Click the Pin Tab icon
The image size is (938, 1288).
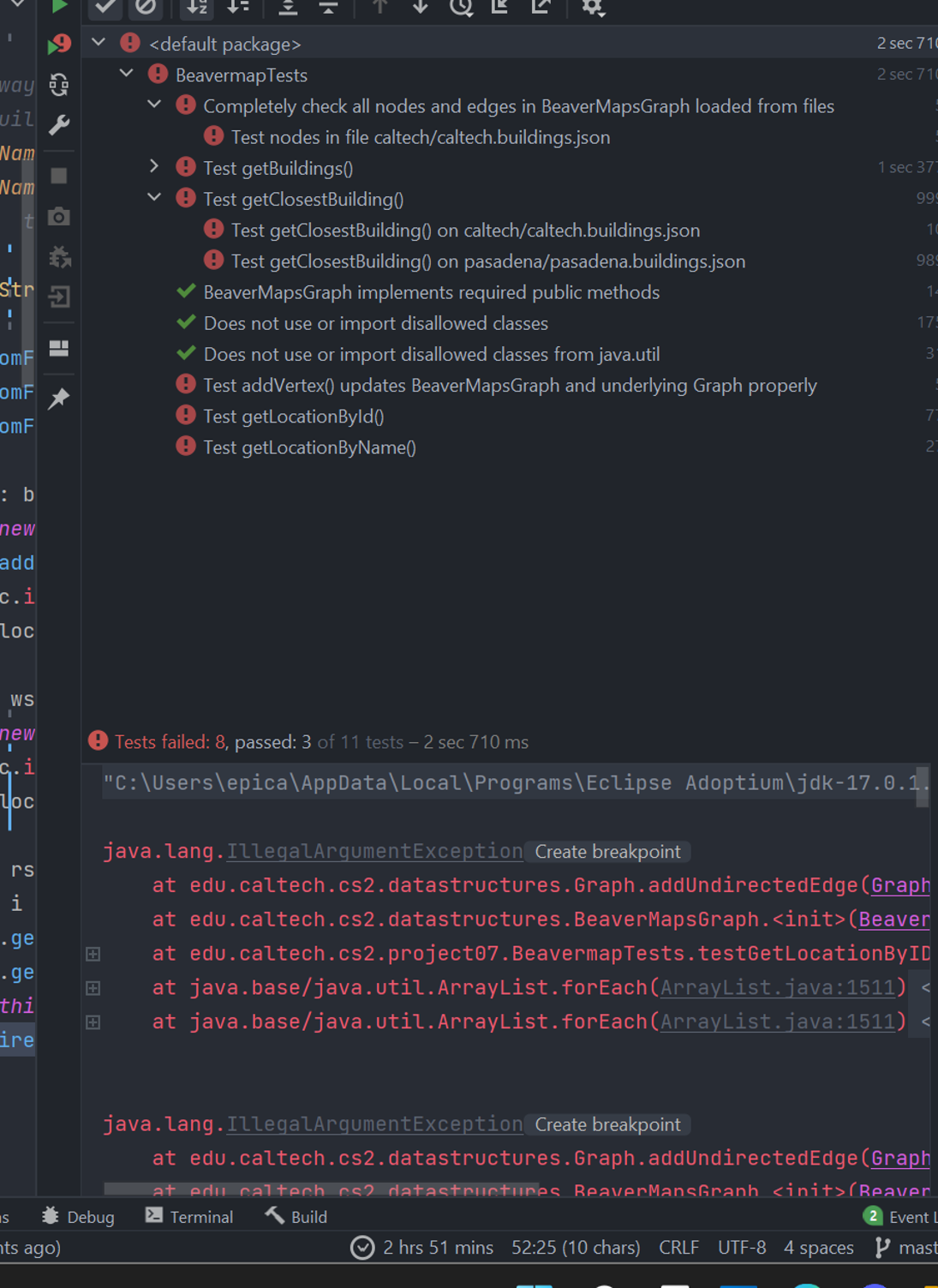click(58, 398)
